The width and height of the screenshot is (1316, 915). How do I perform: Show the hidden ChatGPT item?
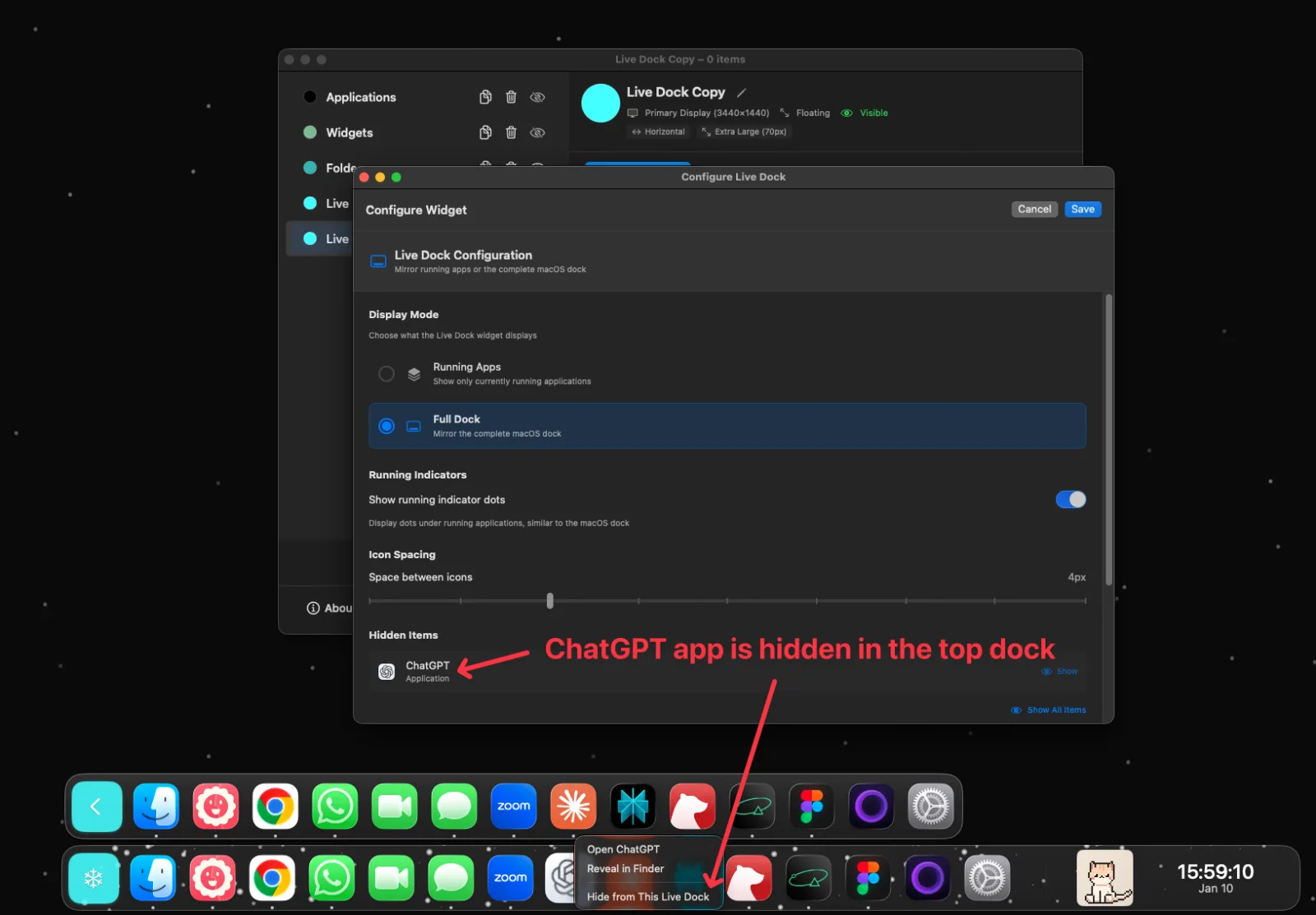click(1059, 672)
